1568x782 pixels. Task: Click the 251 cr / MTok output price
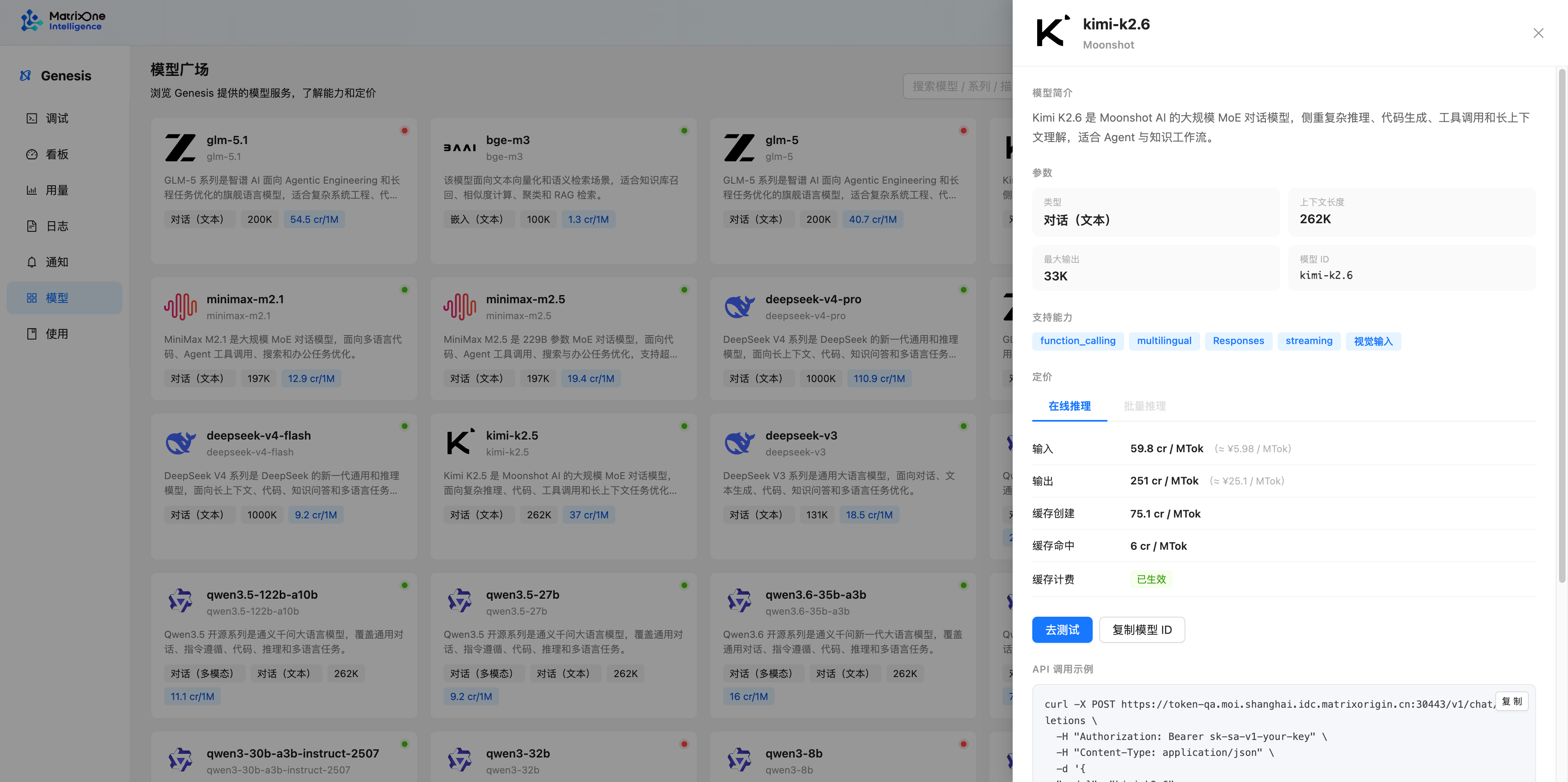1164,481
